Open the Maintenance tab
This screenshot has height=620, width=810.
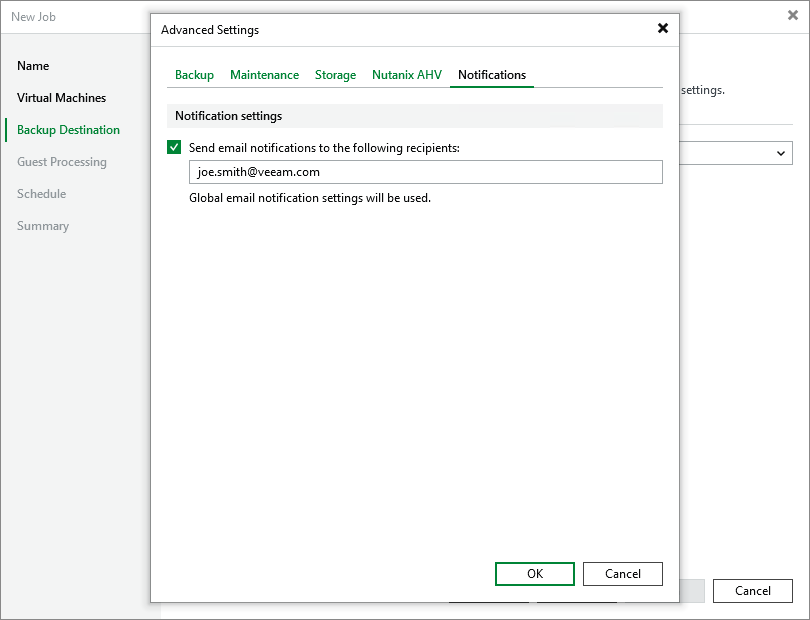tap(264, 74)
